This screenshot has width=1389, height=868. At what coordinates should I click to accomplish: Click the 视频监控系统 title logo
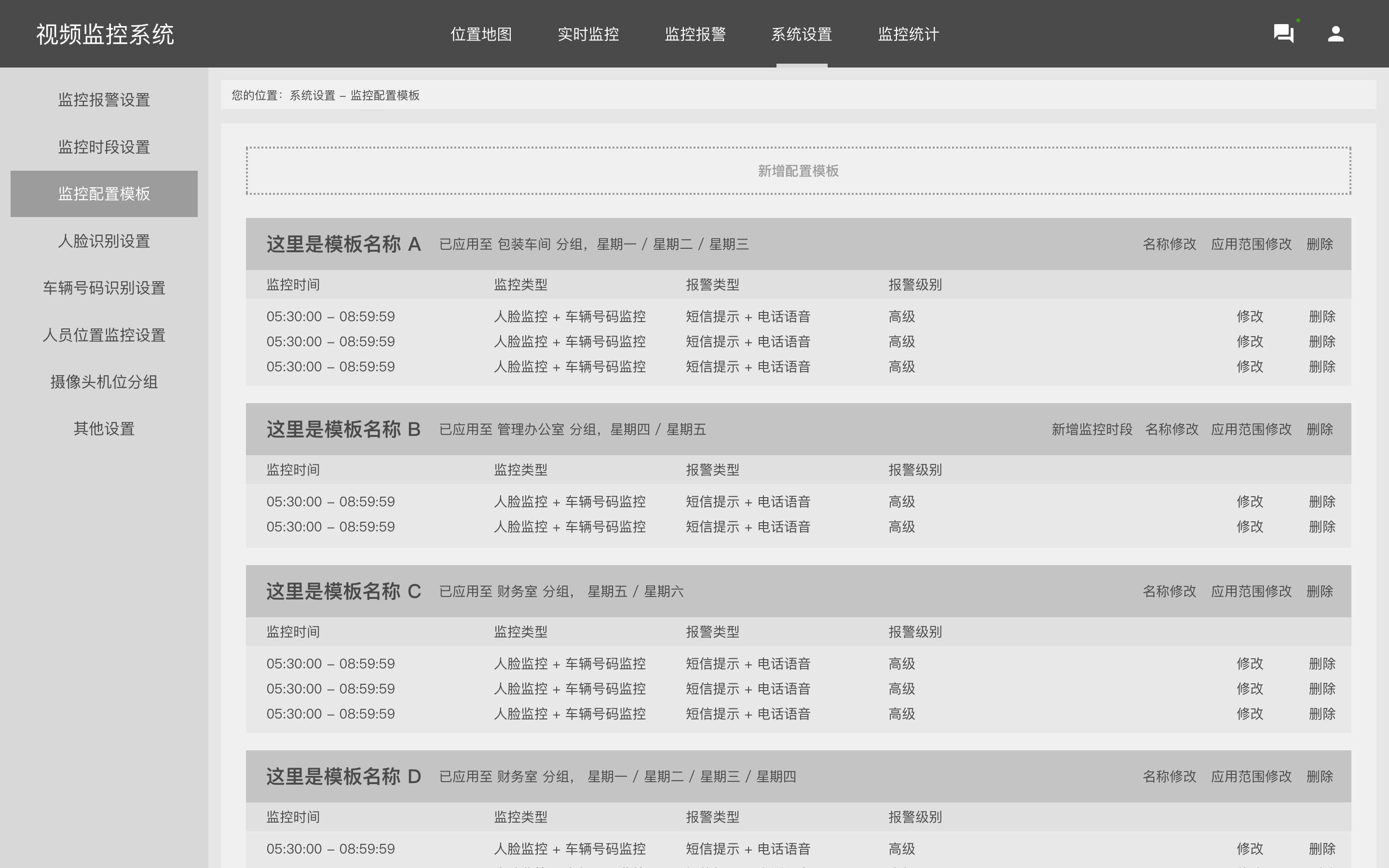[105, 34]
